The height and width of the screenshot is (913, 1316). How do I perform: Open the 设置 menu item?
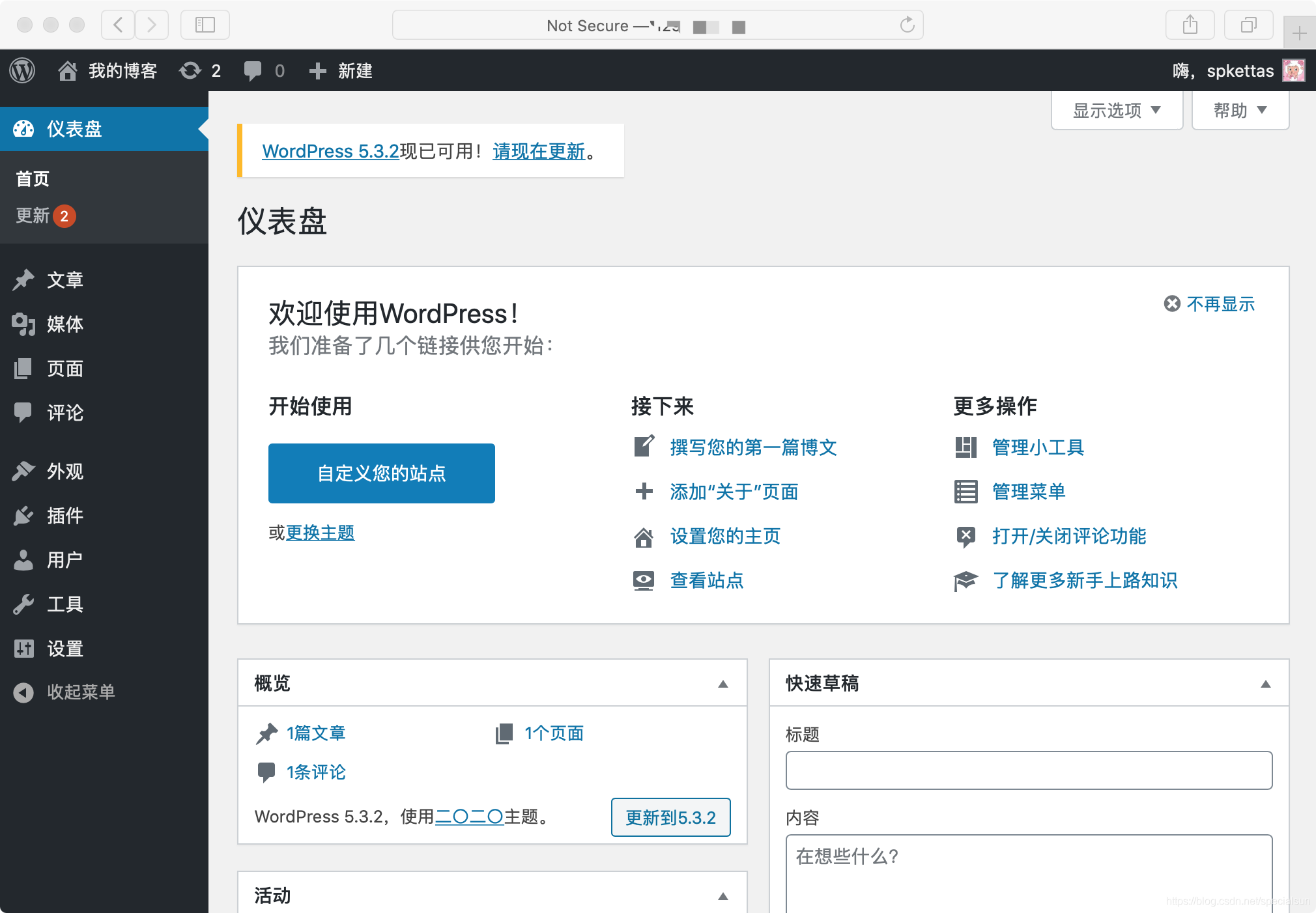point(104,649)
